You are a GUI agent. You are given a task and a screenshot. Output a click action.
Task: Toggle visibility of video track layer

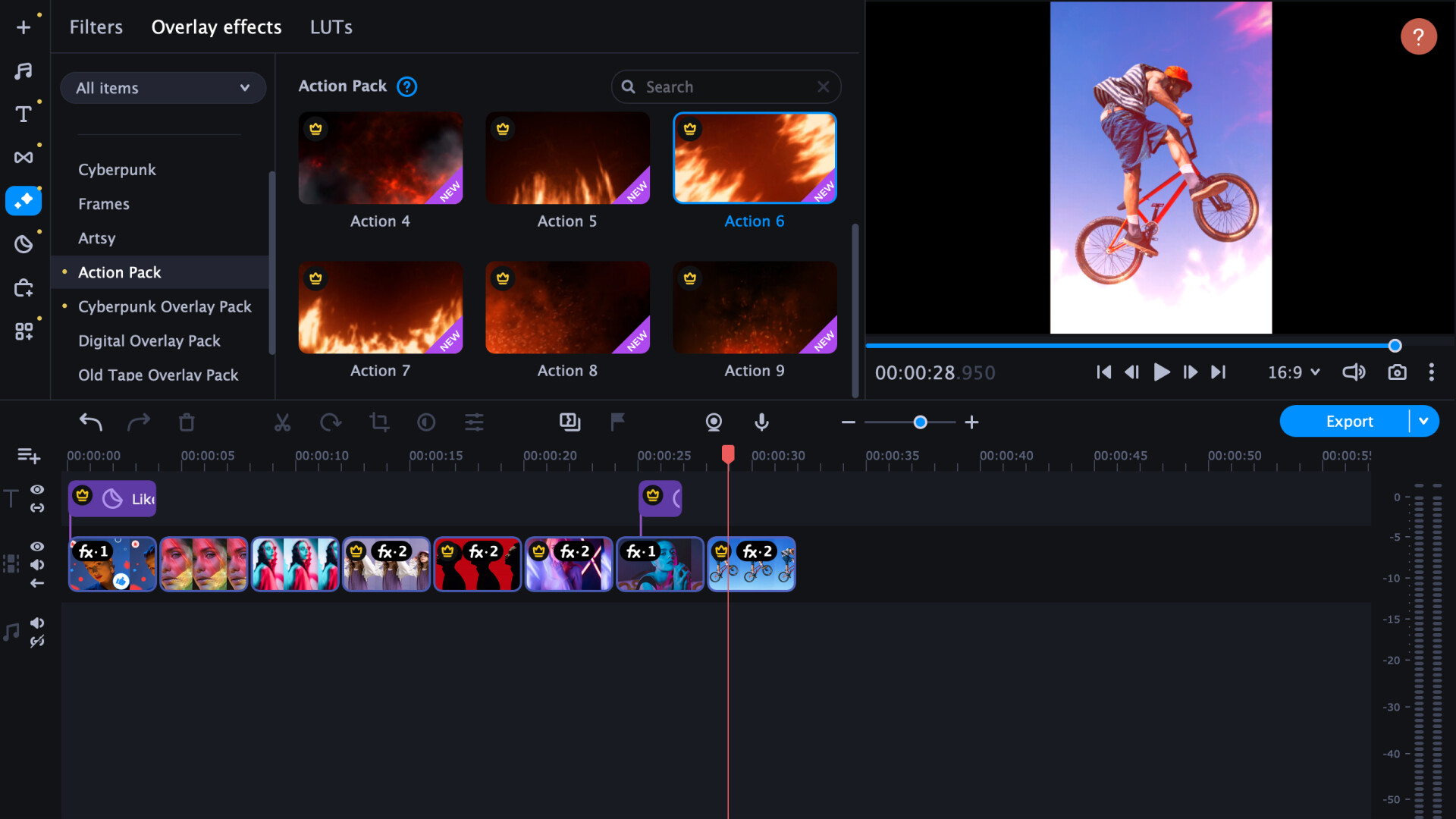click(38, 546)
